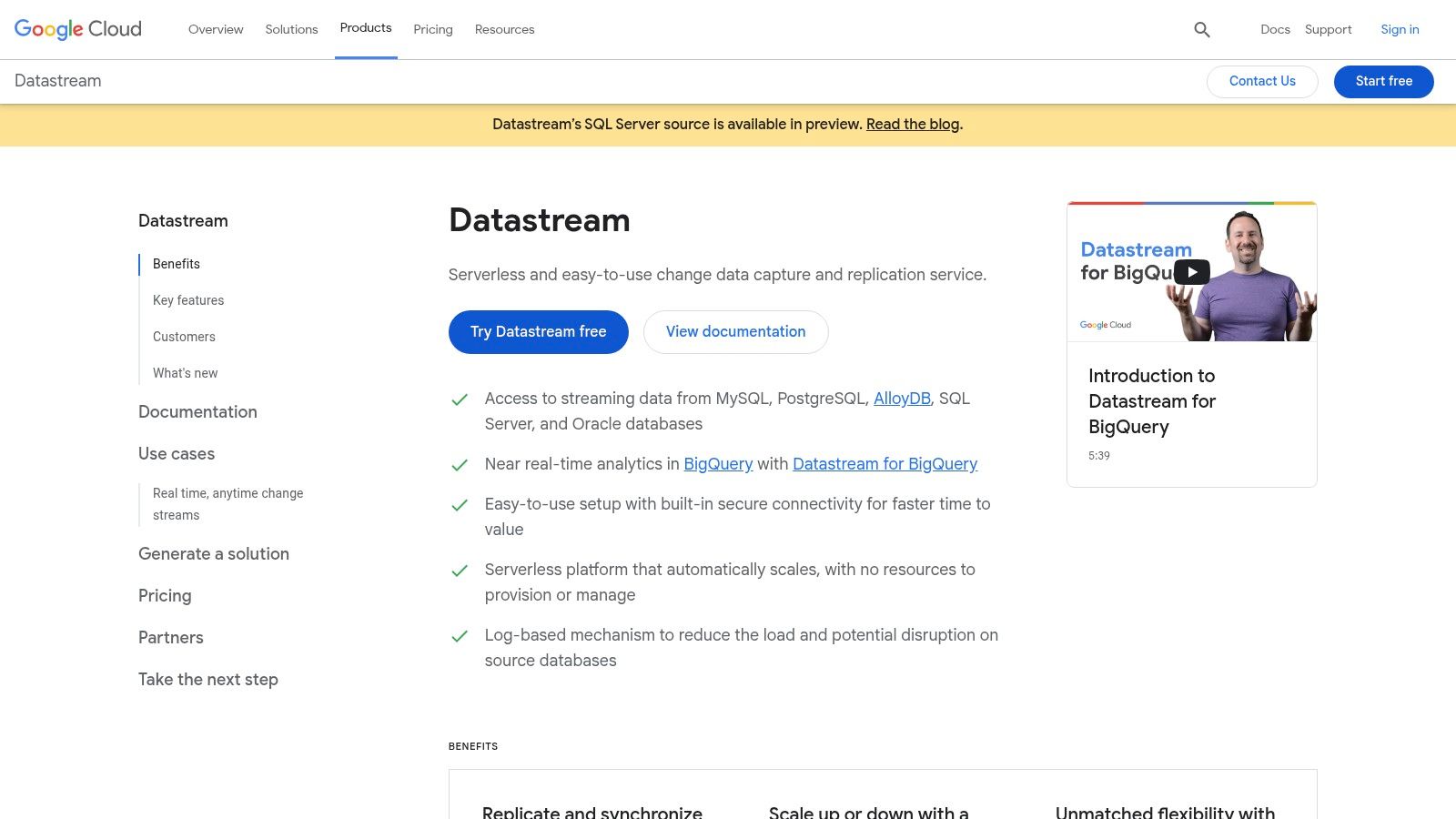
Task: Click the Google Cloud logo
Action: pos(76,28)
